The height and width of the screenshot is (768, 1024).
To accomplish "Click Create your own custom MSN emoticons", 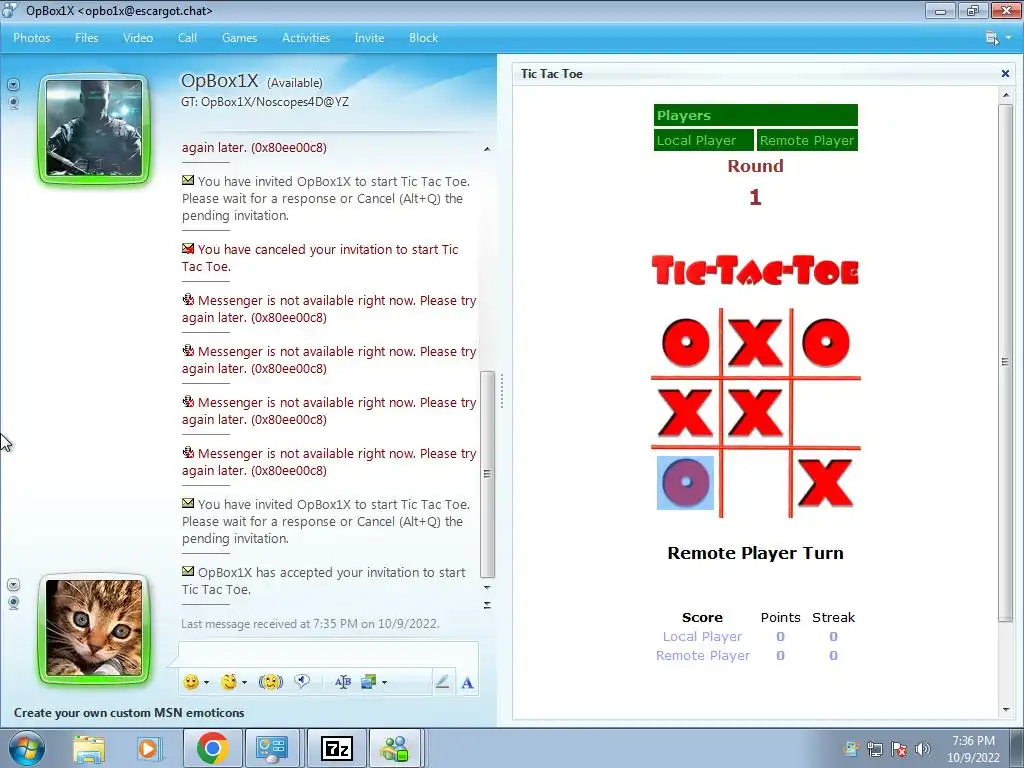I will pyautogui.click(x=129, y=712).
